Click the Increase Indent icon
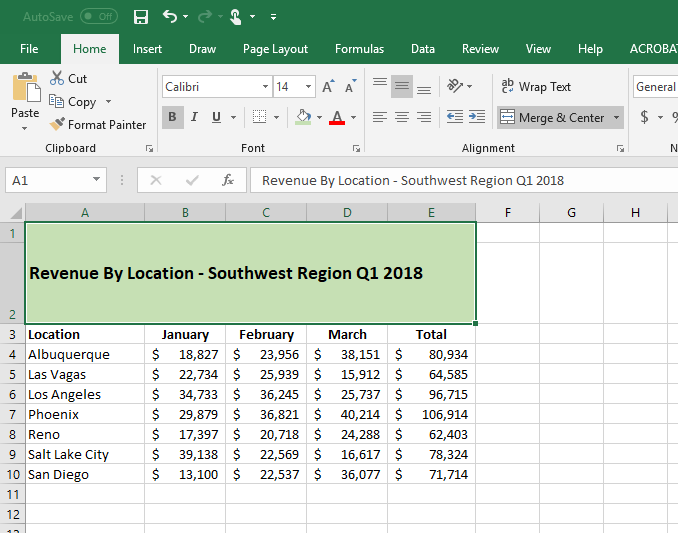678x533 pixels. [x=477, y=117]
